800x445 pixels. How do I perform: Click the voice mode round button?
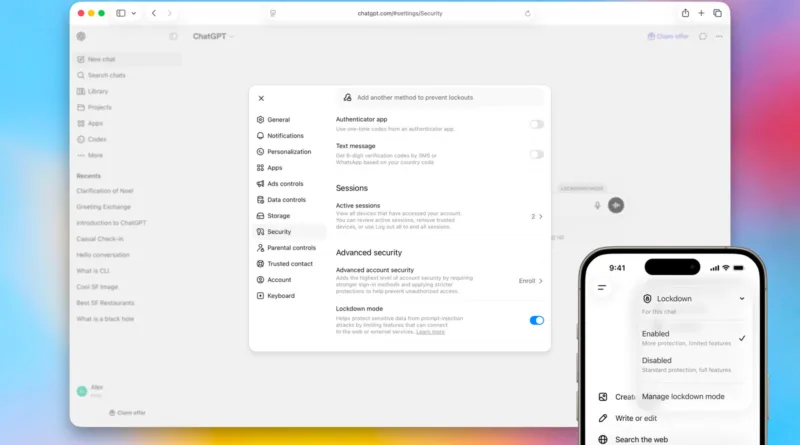(616, 205)
